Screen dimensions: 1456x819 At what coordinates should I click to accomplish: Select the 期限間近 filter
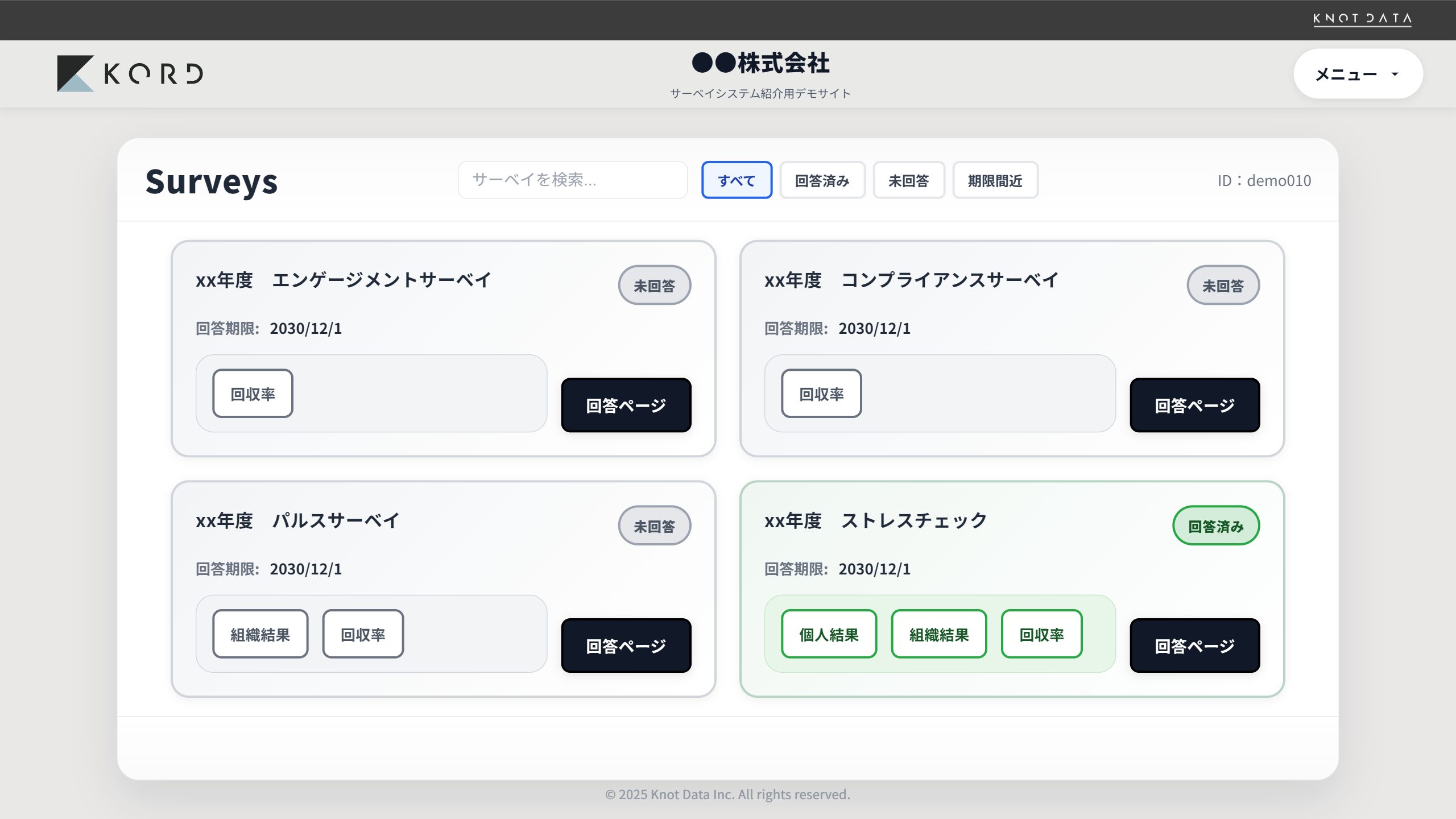click(x=995, y=180)
